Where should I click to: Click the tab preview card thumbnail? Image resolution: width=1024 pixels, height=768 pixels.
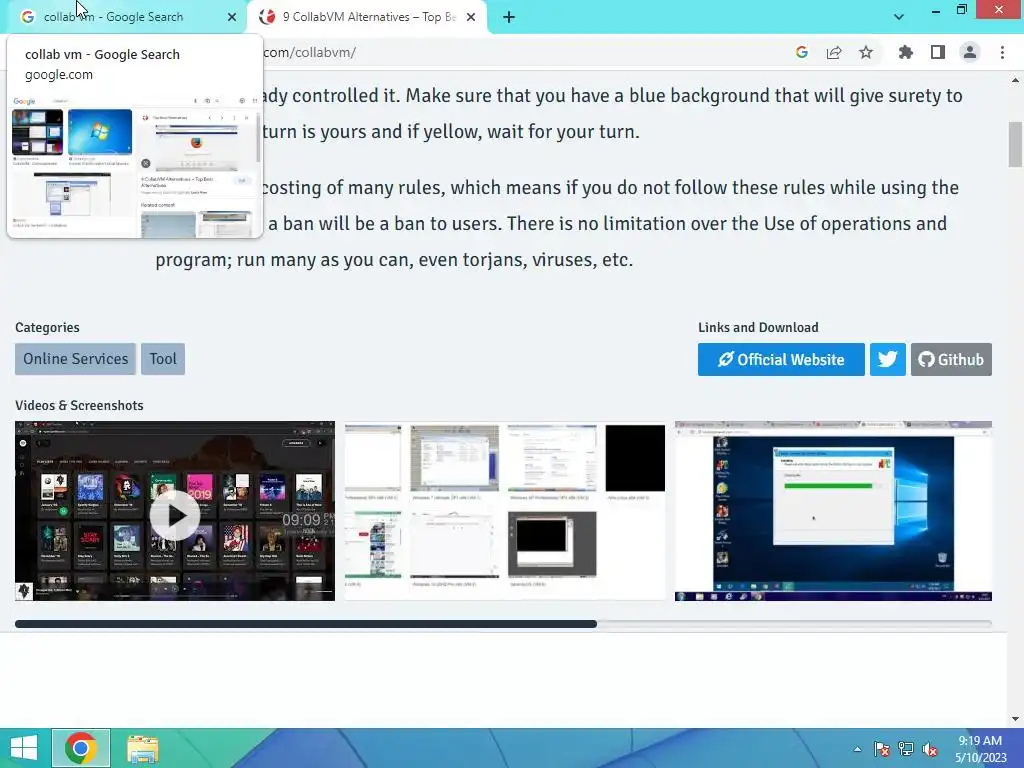tap(135, 166)
